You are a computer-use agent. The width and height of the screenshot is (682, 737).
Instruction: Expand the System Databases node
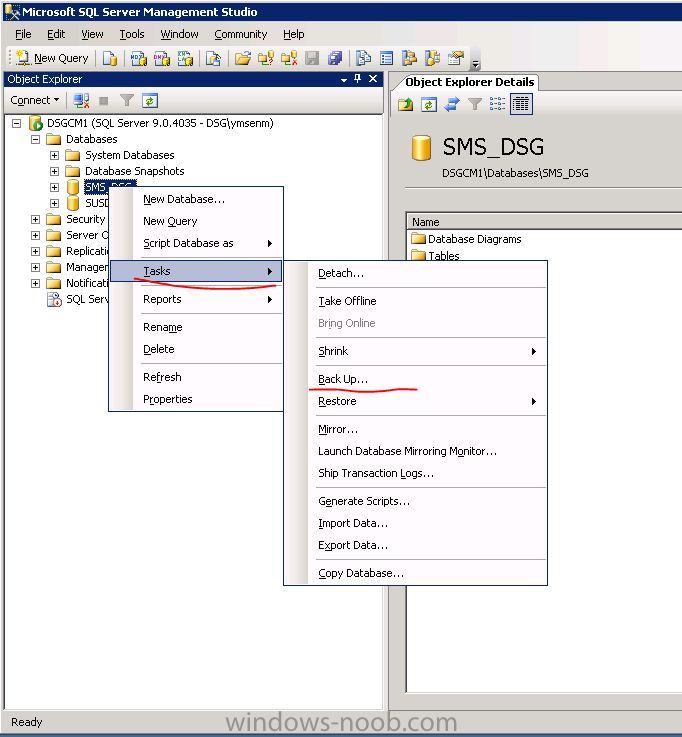55,156
